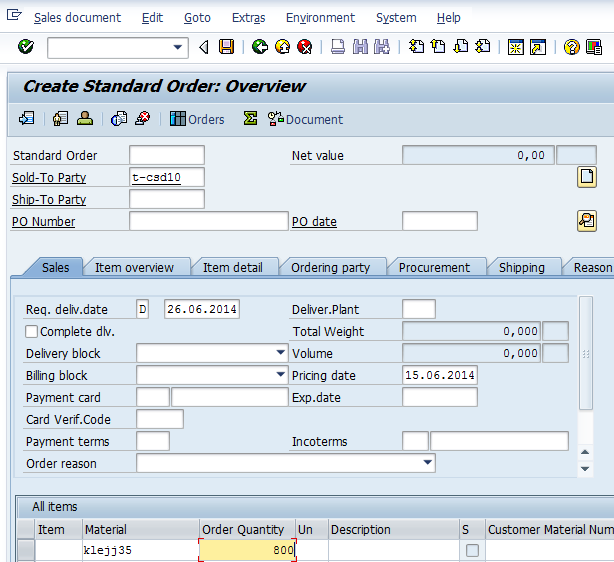Viewport: 614px width, 562px height.
Task: Expand the Delivery block dropdown
Action: 280,353
